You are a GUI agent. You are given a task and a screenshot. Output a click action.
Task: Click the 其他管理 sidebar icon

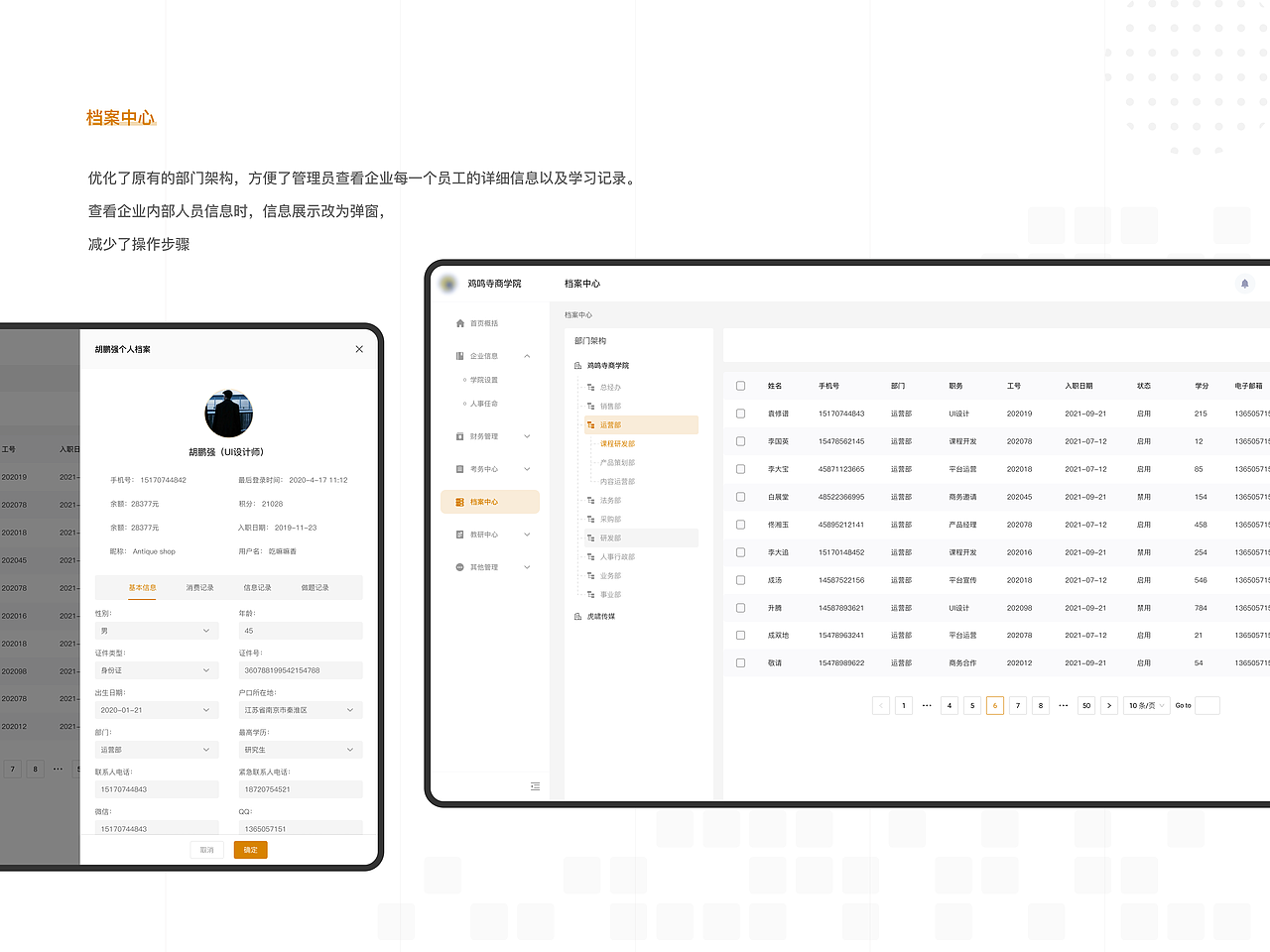(x=458, y=566)
